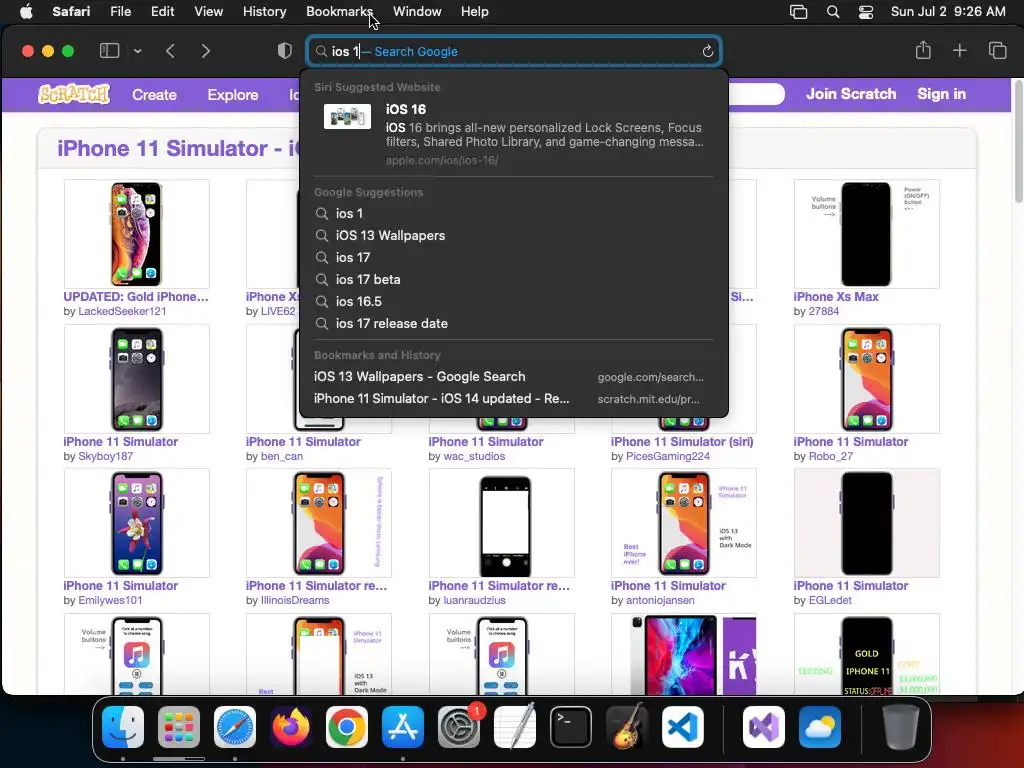Open GarageBand from the dock
Screen dimensions: 1024x768
pos(627,727)
